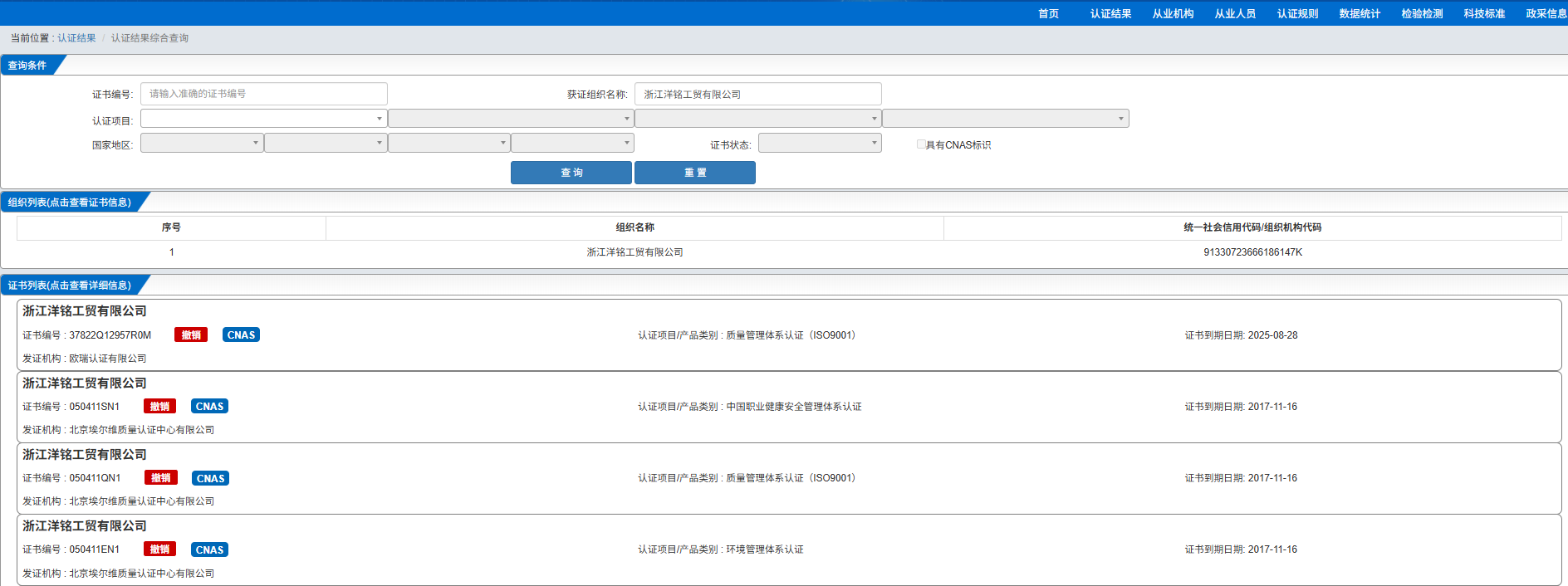Click the CNAS badge for certificate 050411SN1
The width and height of the screenshot is (1568, 586).
[x=209, y=407]
